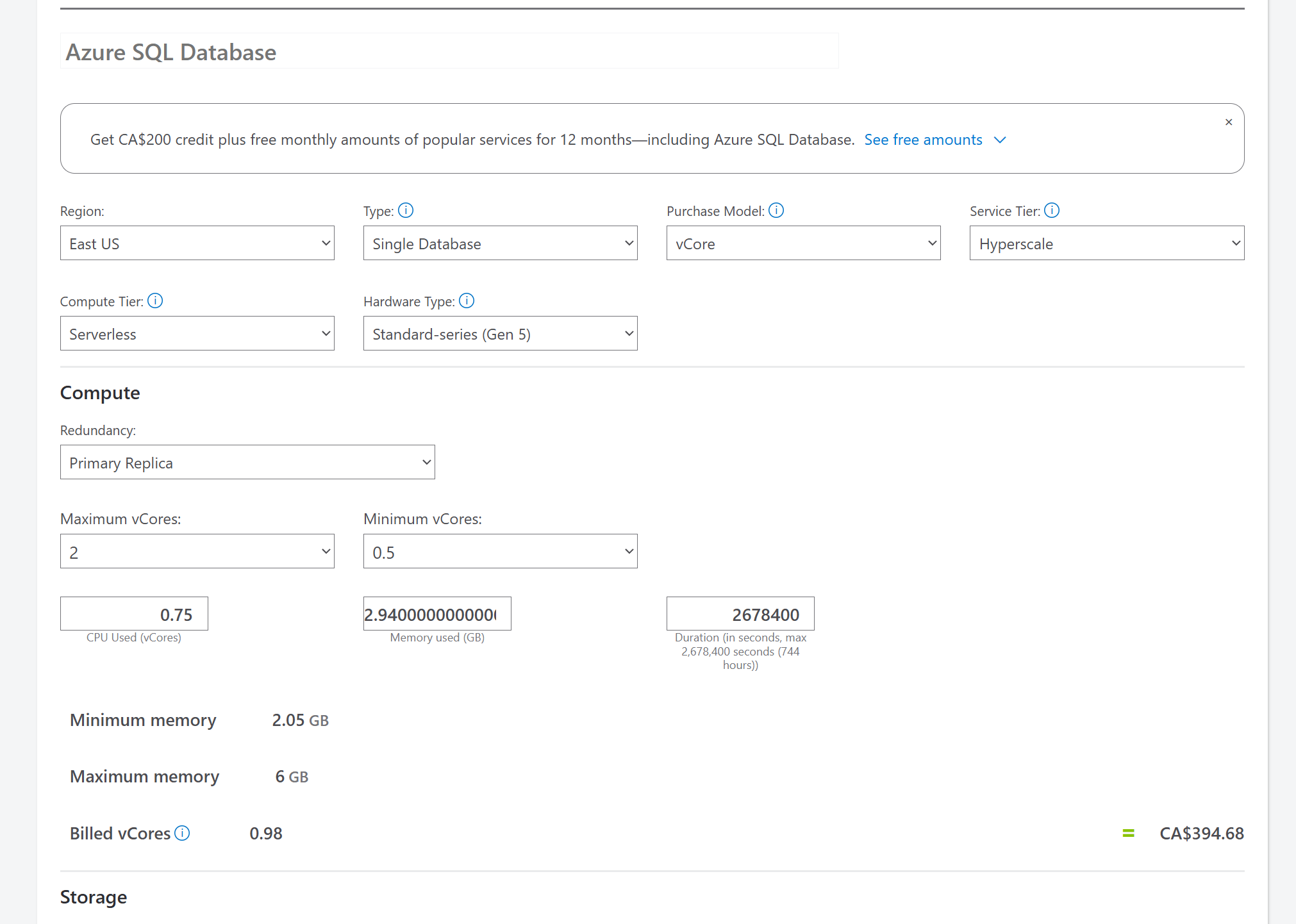Open the Hardware Type Standard-series dropdown
The width and height of the screenshot is (1296, 924).
pos(501,333)
